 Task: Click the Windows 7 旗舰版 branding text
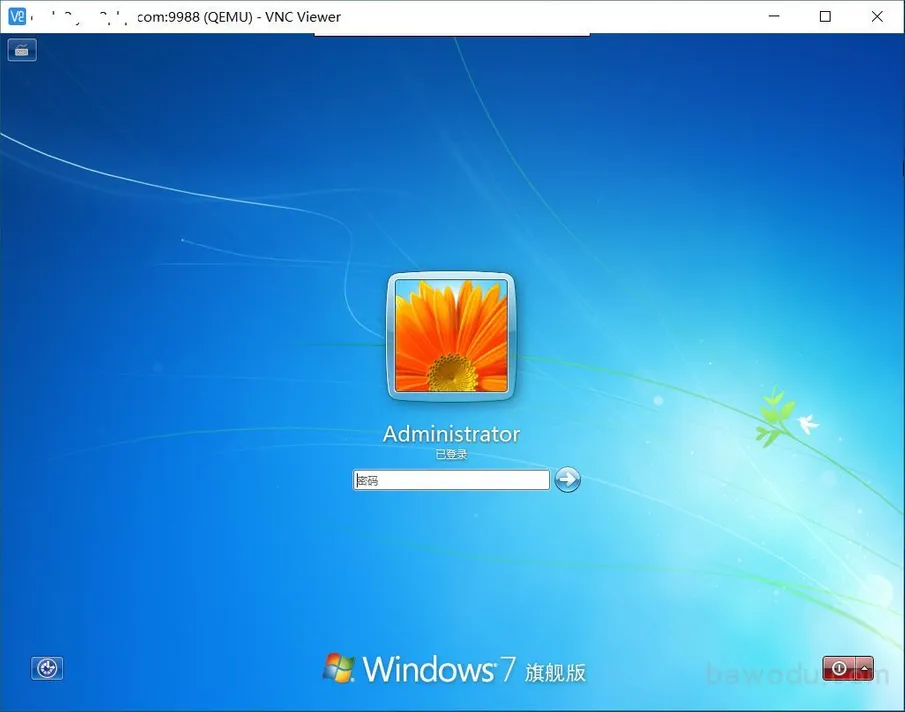[474, 669]
